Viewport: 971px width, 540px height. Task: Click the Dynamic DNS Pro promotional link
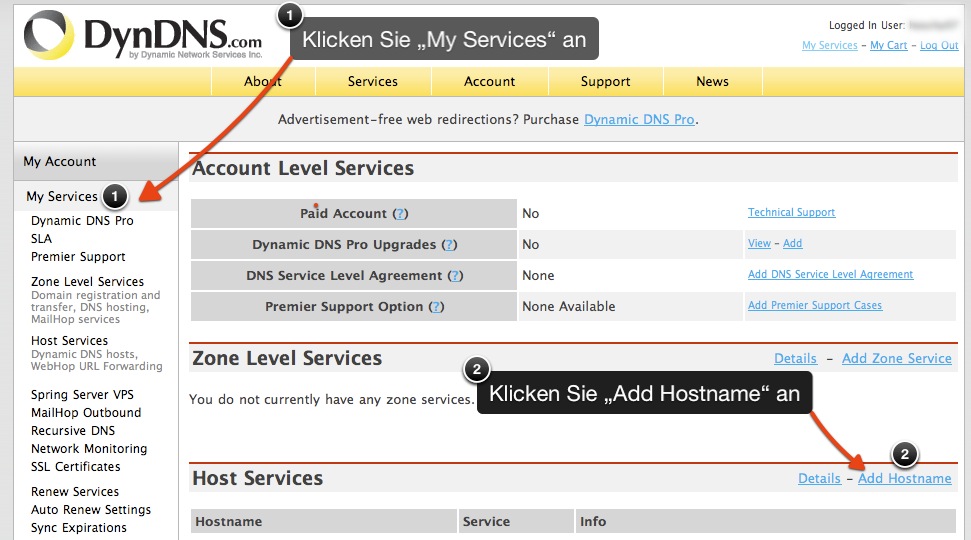tap(639, 120)
